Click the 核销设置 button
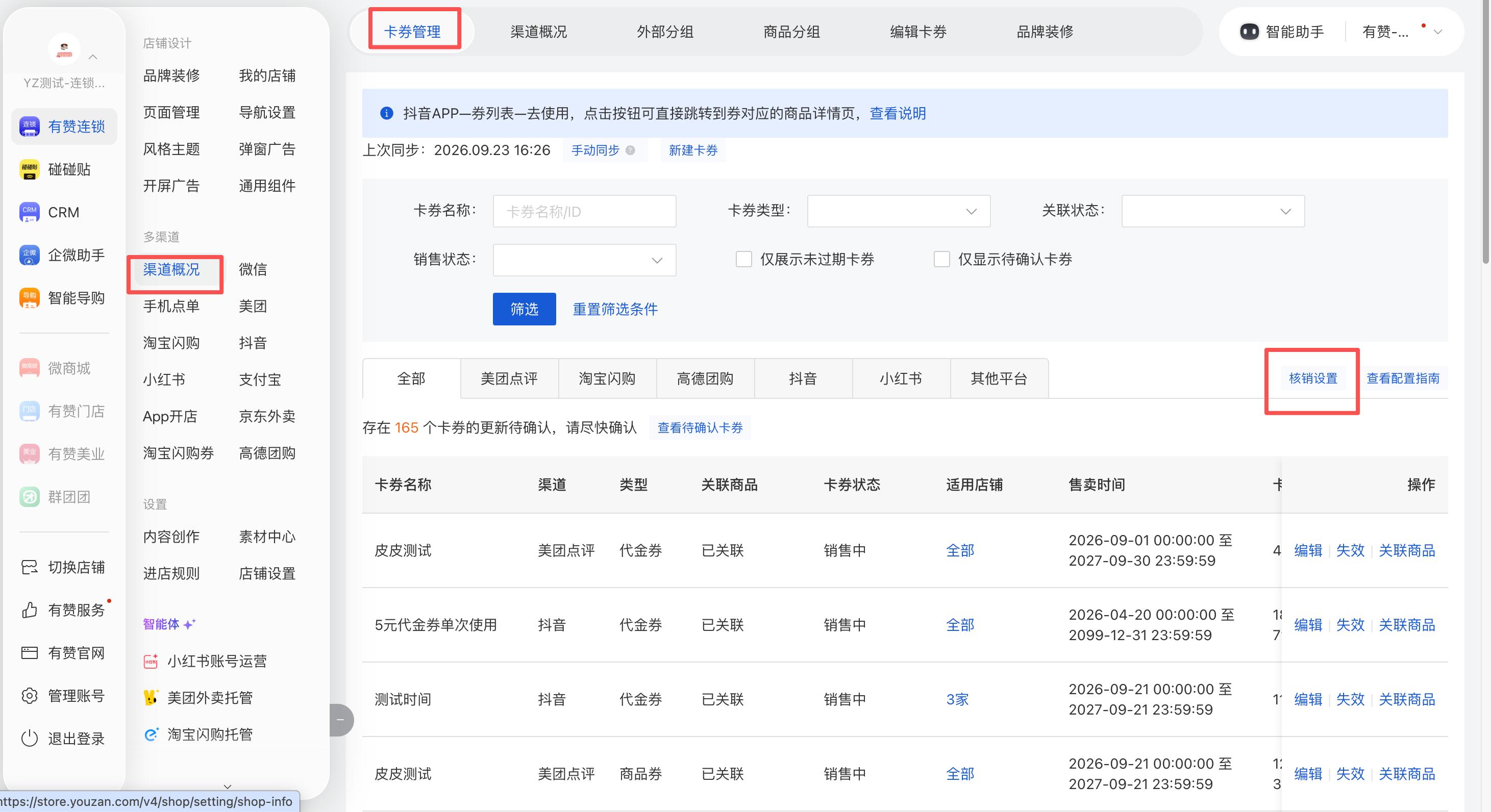Image resolution: width=1491 pixels, height=812 pixels. (1313, 378)
